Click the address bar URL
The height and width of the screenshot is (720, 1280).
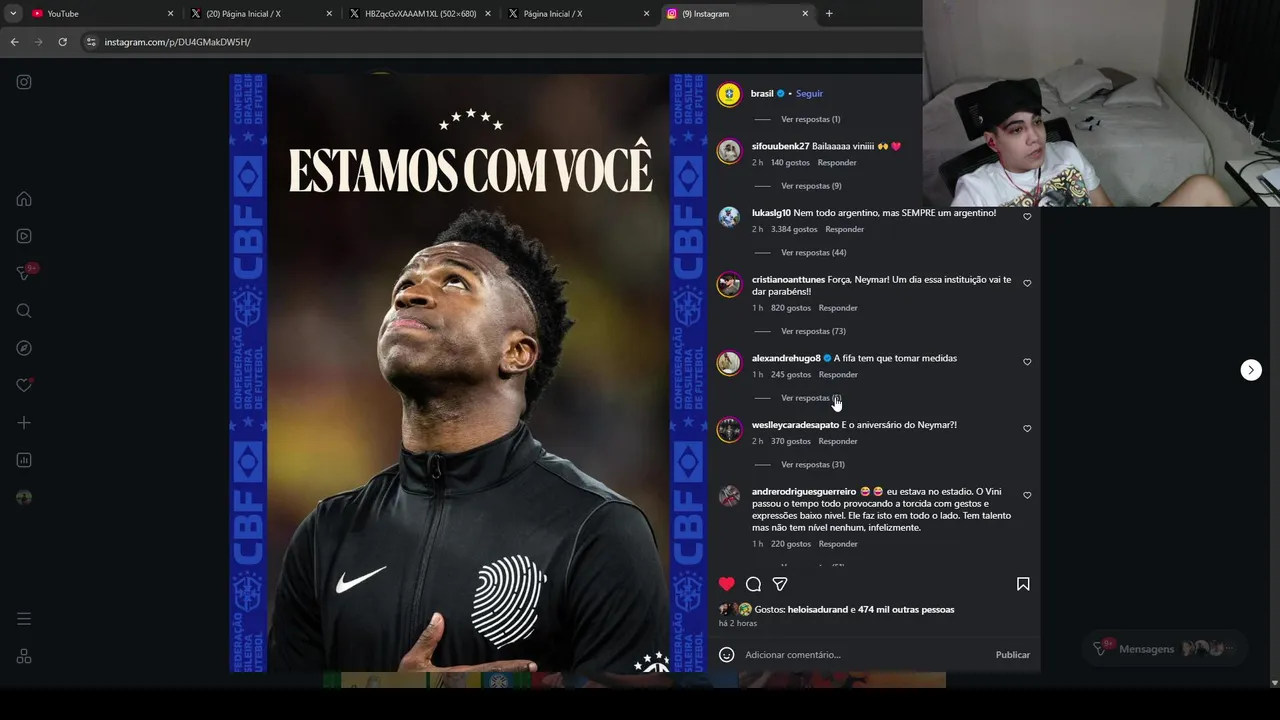(177, 42)
